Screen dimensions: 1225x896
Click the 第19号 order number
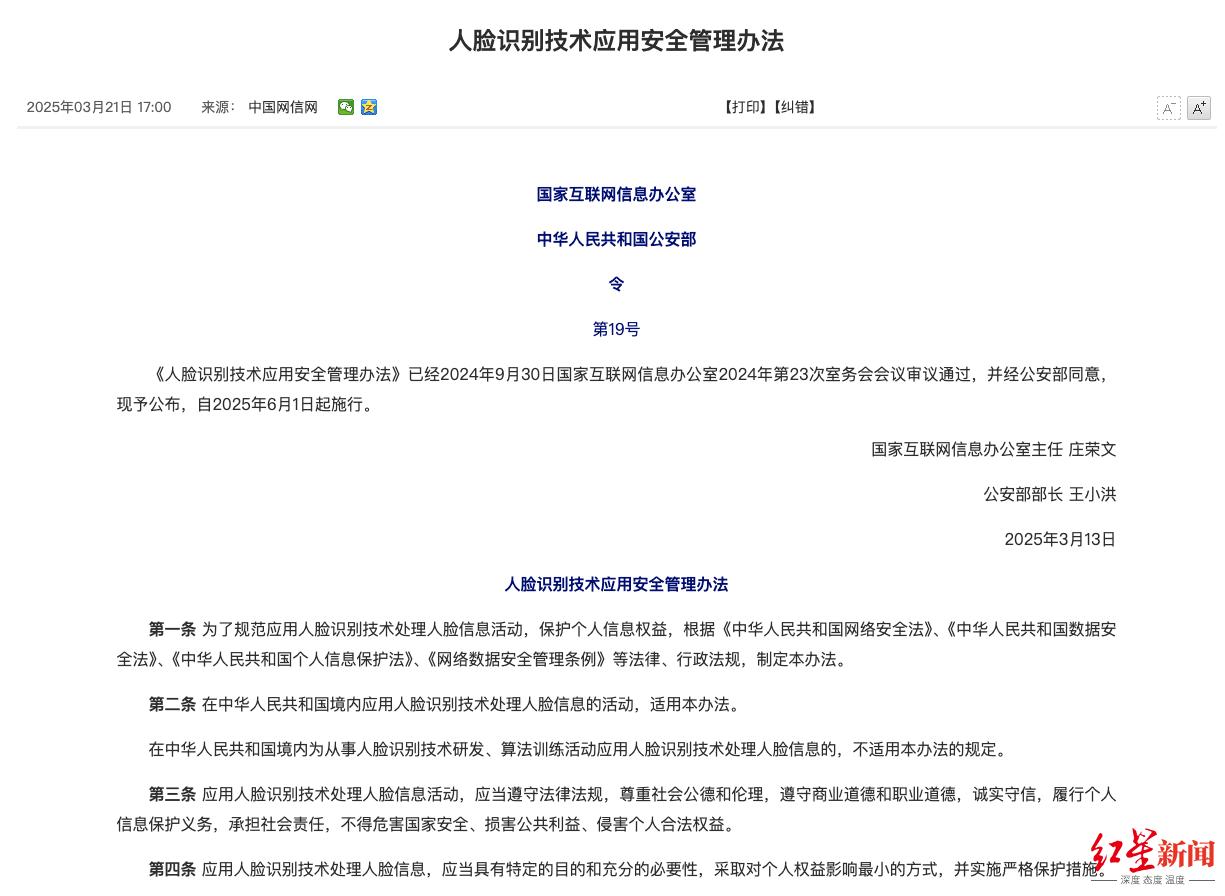616,329
